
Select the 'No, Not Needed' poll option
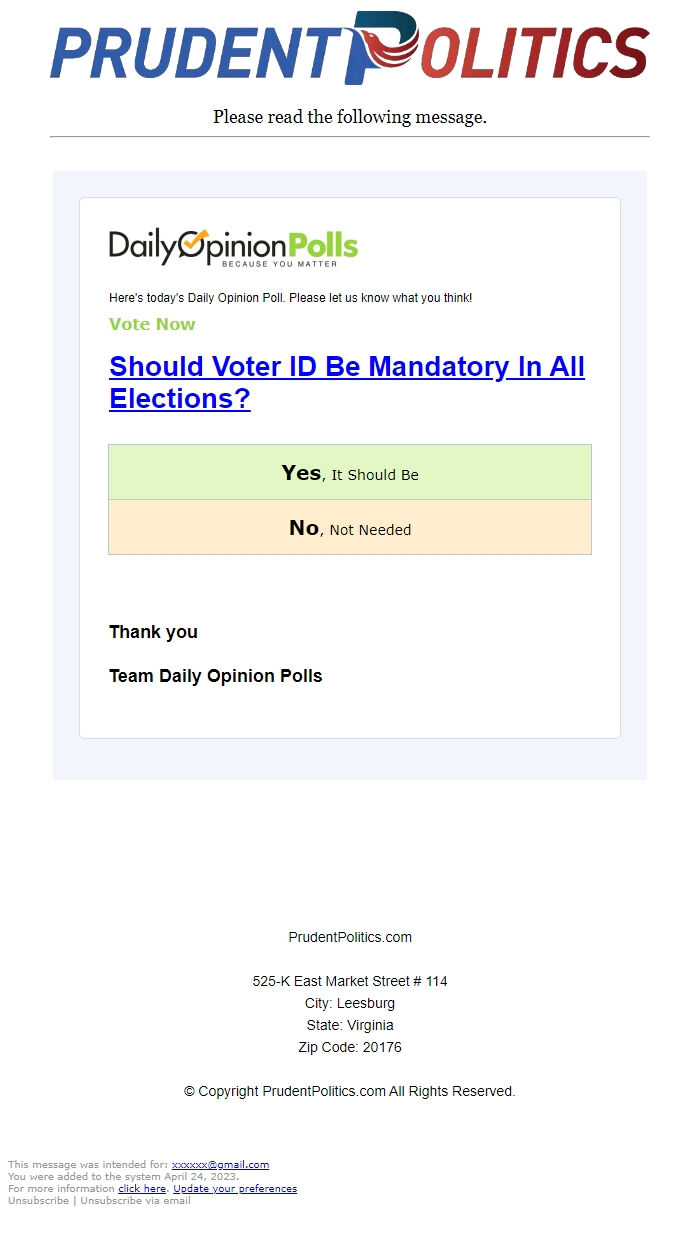tap(348, 528)
